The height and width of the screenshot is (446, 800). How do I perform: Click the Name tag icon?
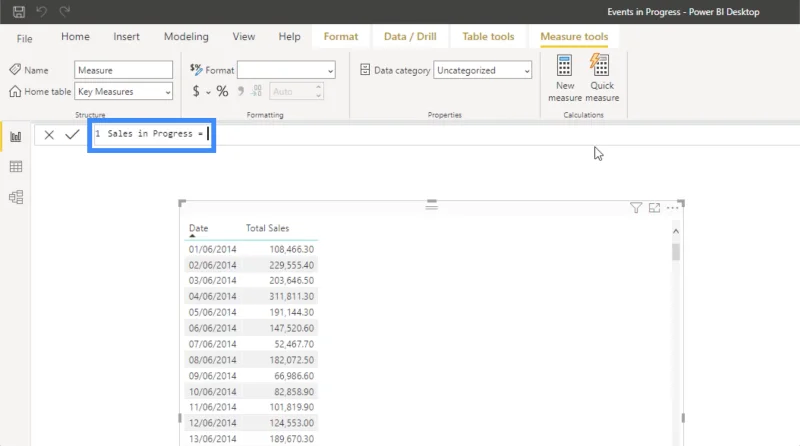coord(15,69)
